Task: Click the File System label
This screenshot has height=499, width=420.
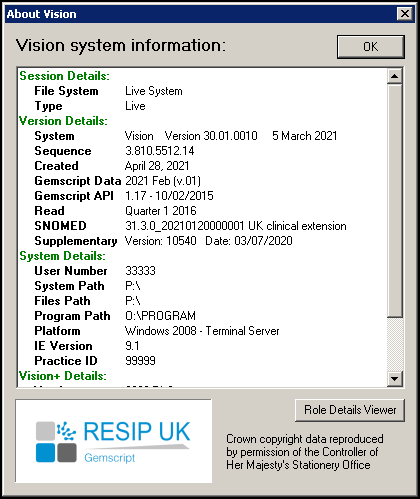Action: [66, 91]
